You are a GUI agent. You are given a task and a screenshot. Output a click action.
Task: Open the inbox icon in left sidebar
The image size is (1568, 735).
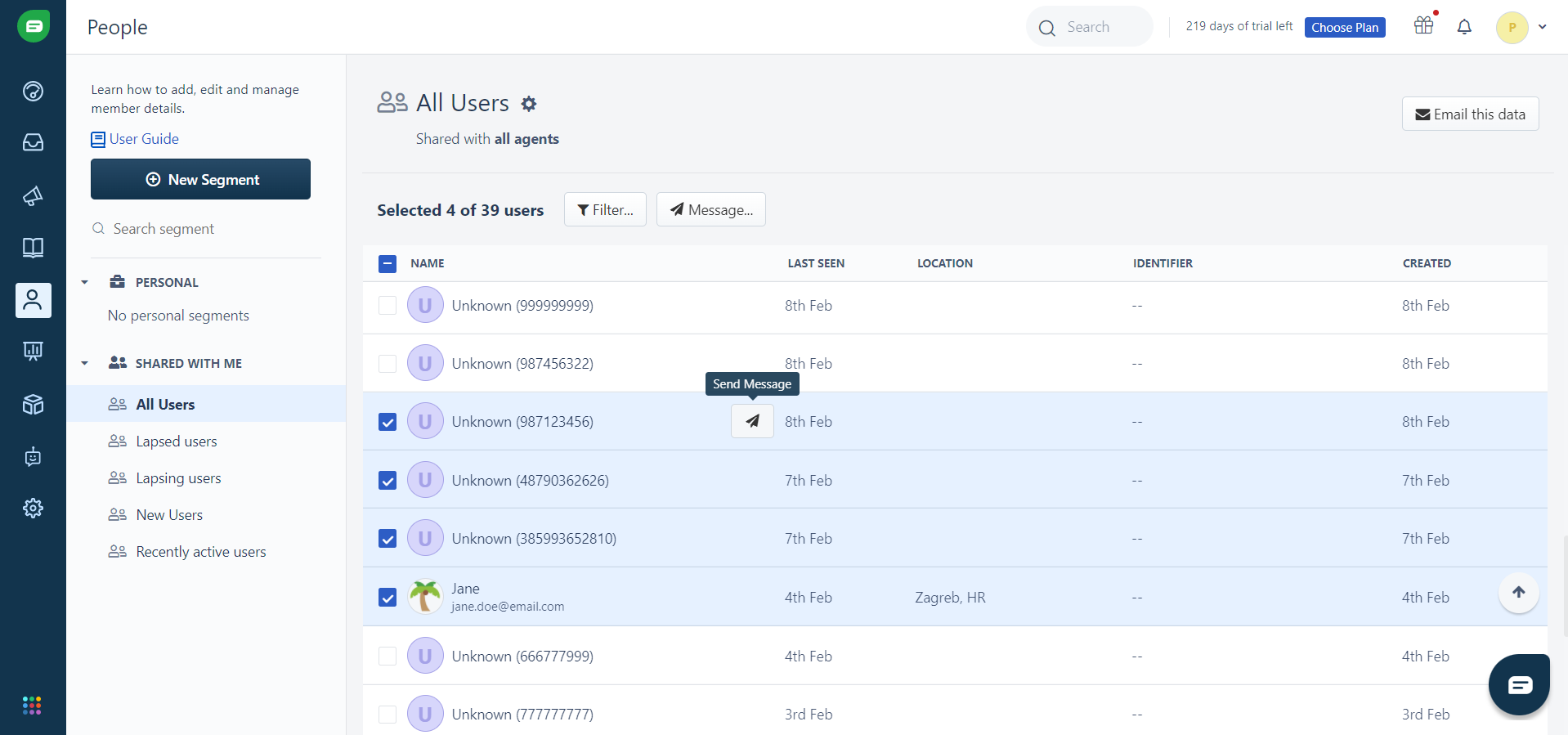(33, 143)
